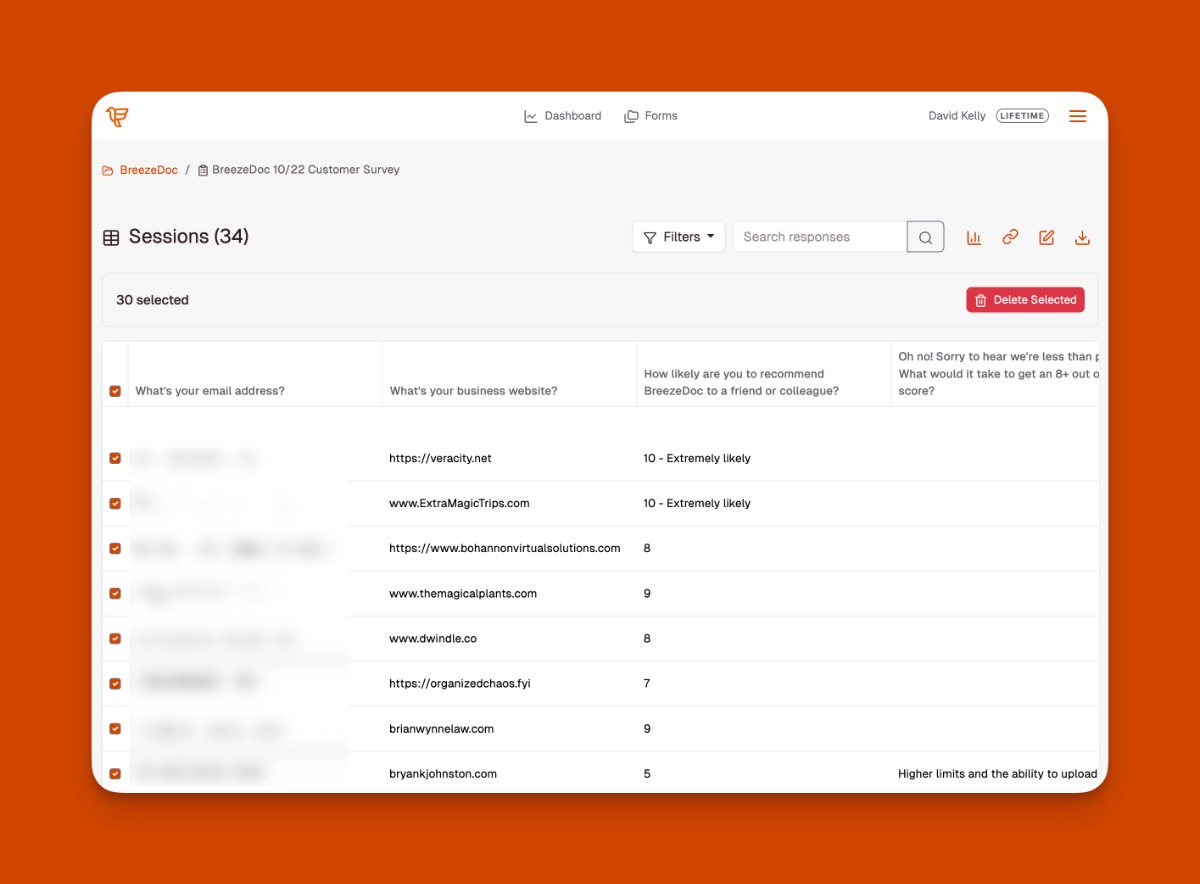The width and height of the screenshot is (1200, 884).
Task: Go to the Forms nav item
Action: [651, 116]
